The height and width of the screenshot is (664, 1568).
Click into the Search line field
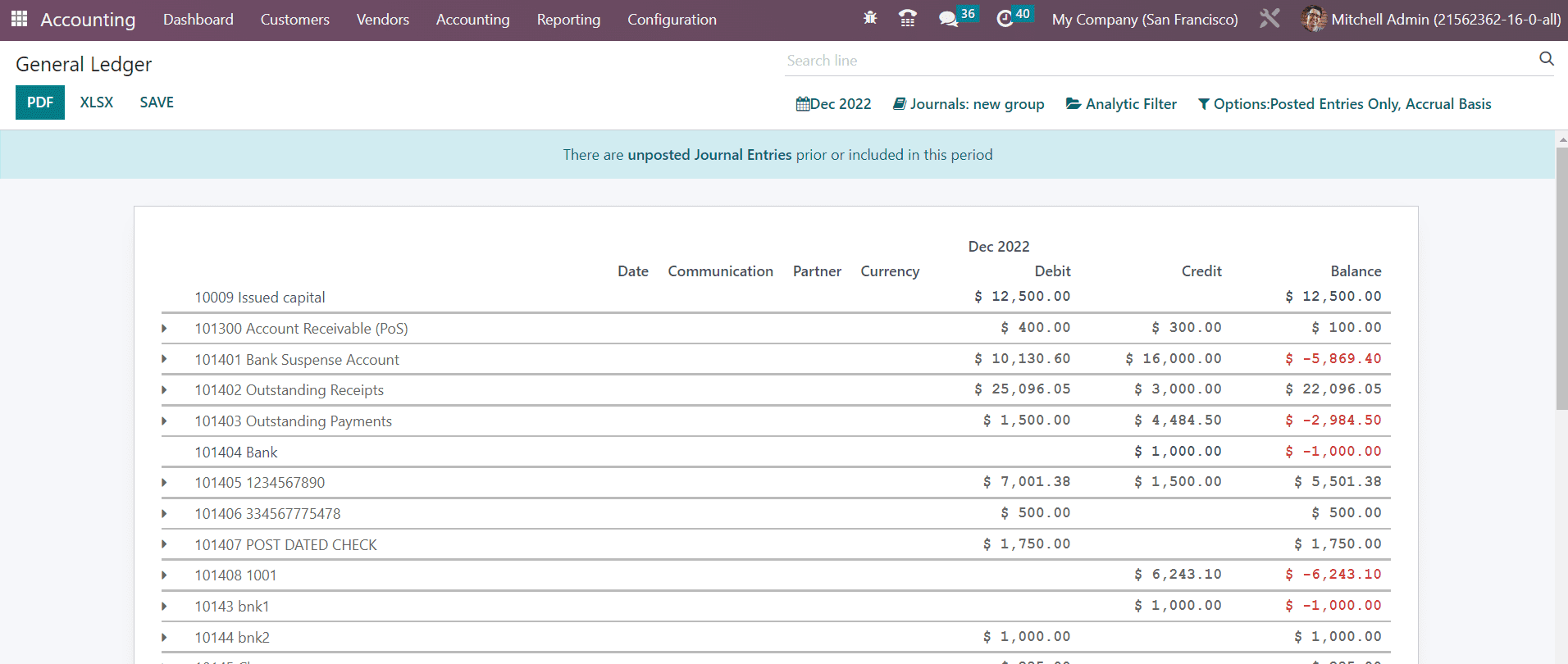click(1156, 61)
